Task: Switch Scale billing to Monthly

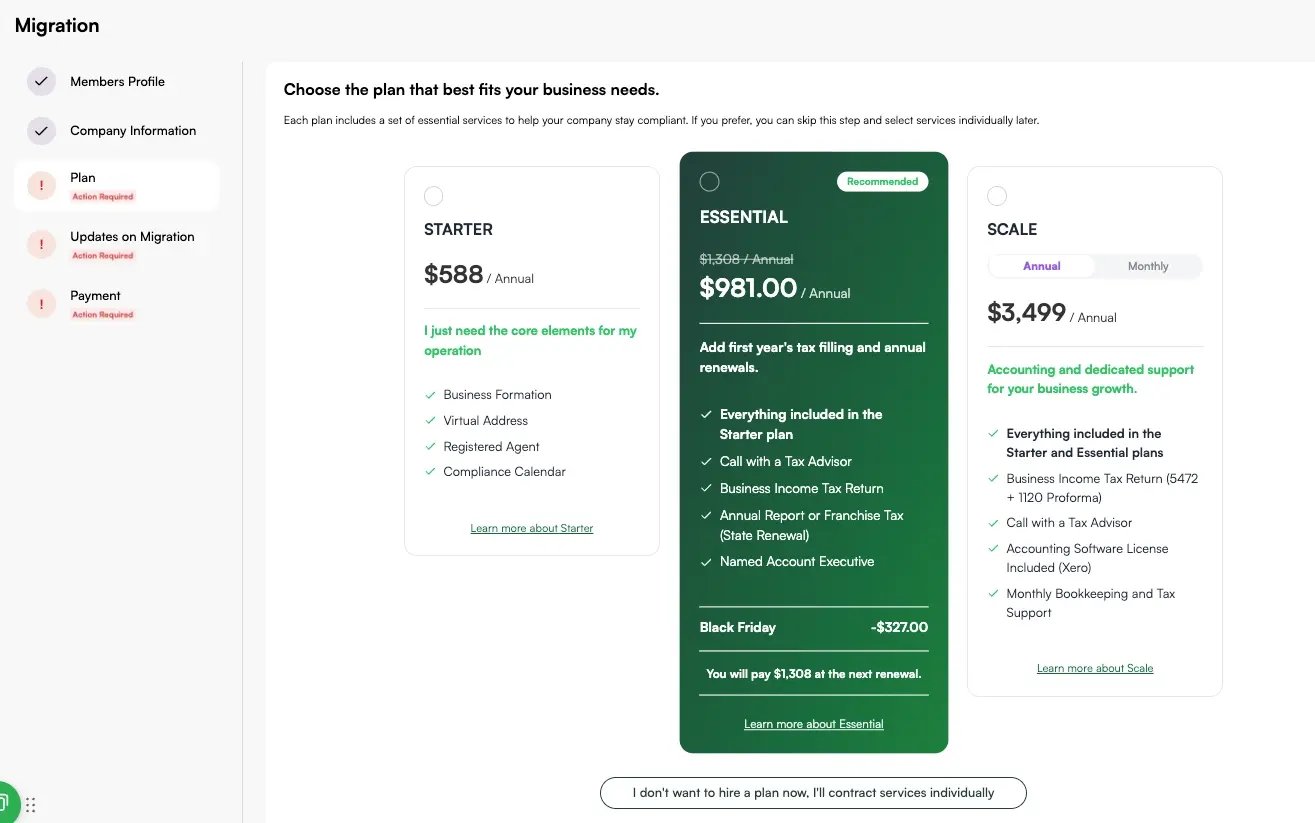Action: pos(1148,266)
